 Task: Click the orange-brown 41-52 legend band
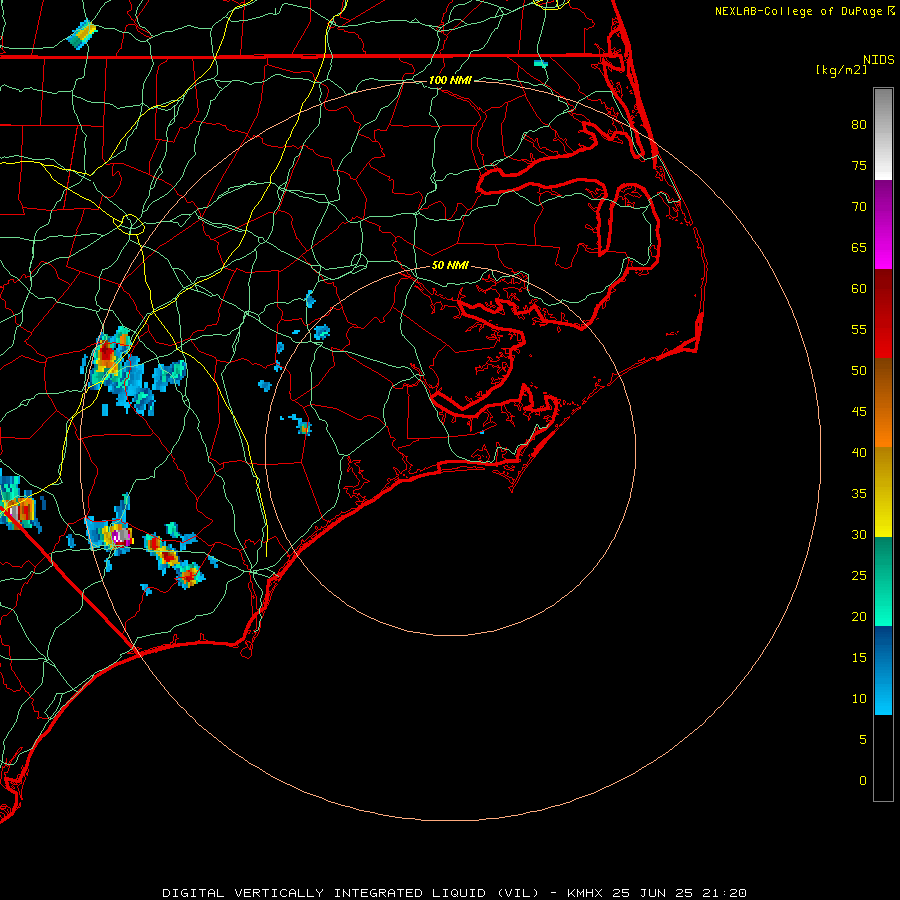point(883,402)
